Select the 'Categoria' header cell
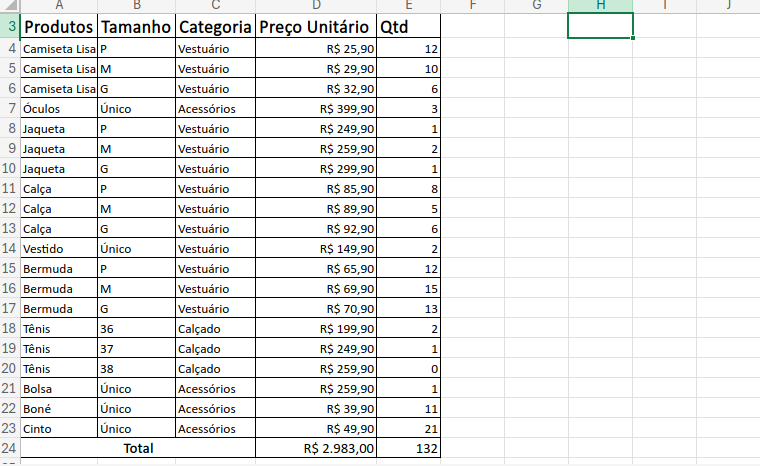This screenshot has height=466, width=760. tap(215, 27)
